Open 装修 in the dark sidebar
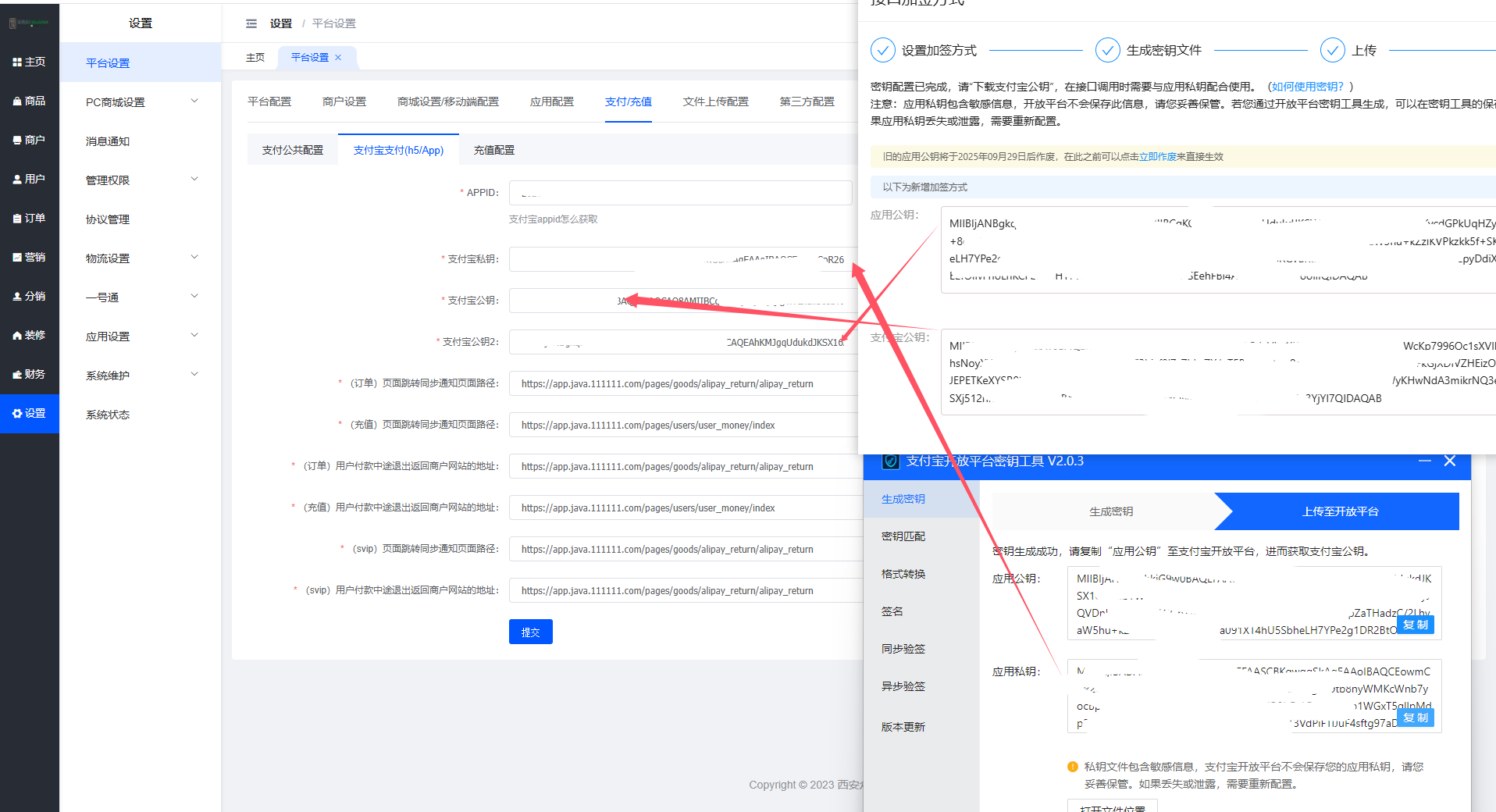 pyautogui.click(x=30, y=335)
